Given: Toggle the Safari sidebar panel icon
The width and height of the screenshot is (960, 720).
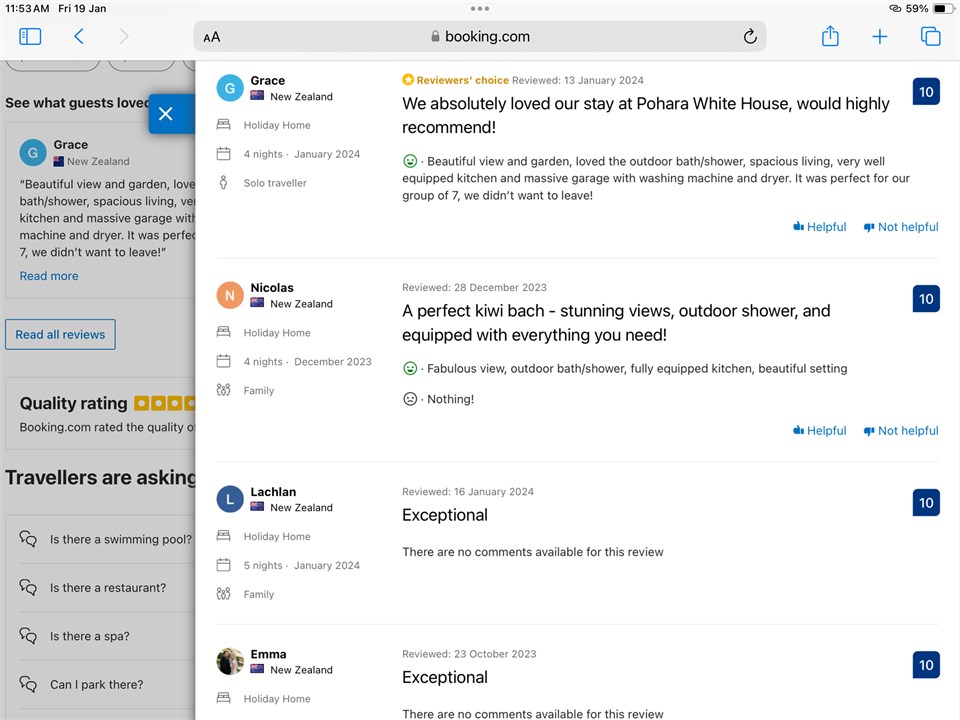Looking at the screenshot, I should (x=30, y=36).
